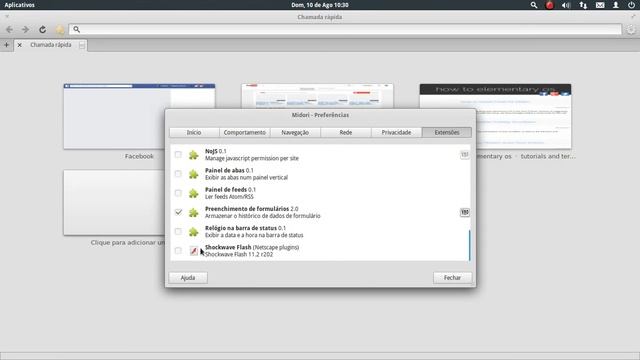The image size is (640, 360).
Task: Click 'Armazenar o histórico de dados de formulário' text
Action: click(x=262, y=216)
